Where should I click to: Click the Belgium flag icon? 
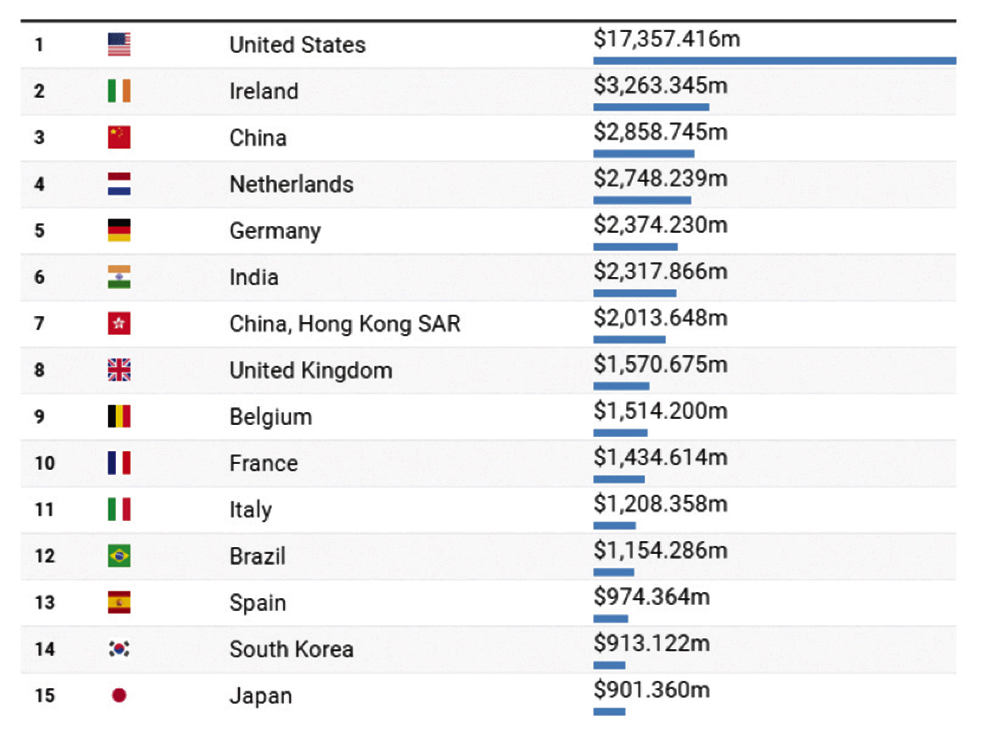click(119, 417)
